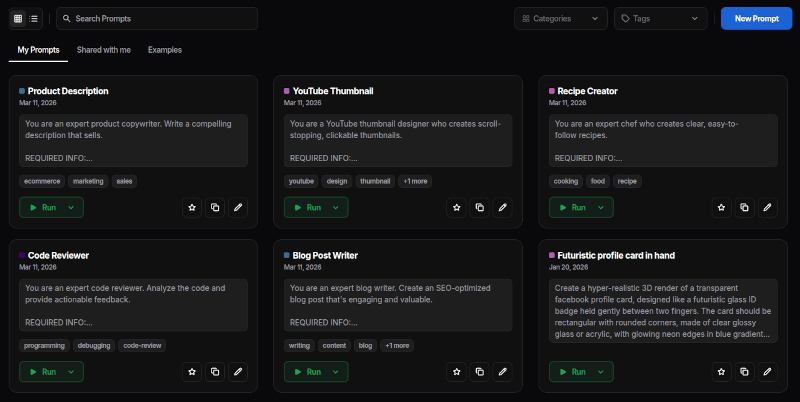This screenshot has width=800, height=402.
Task: Open the Product Description card title
Action: tap(68, 91)
